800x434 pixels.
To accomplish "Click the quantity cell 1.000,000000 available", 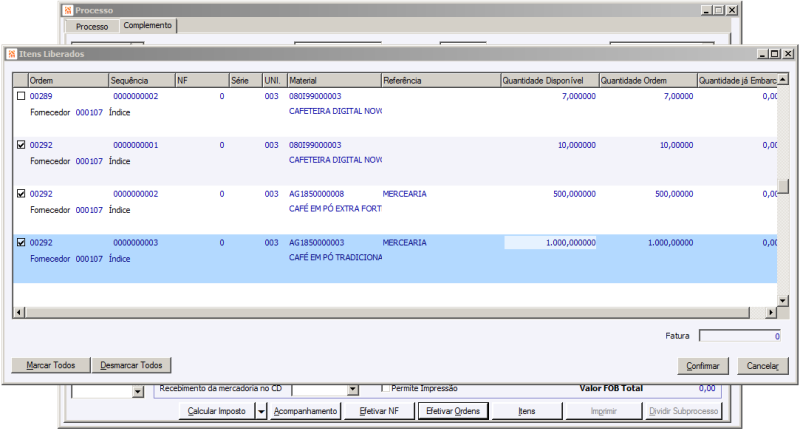I will 550,242.
